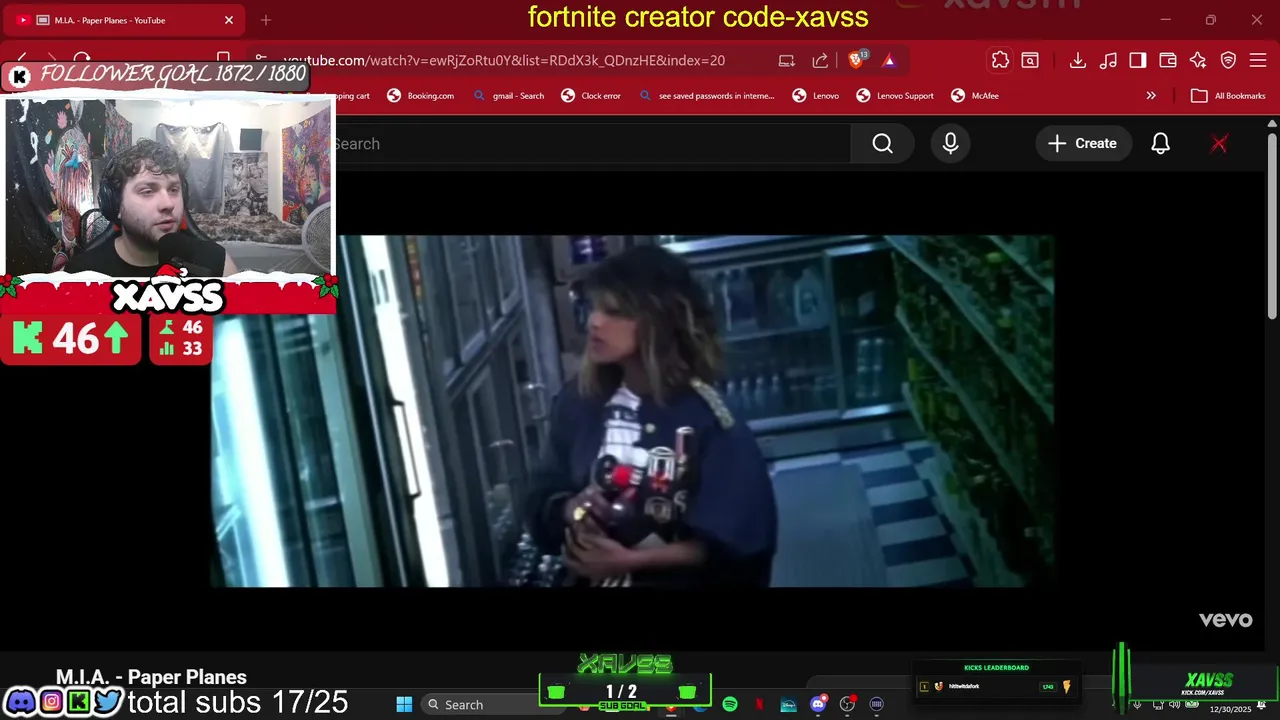Click the Twitter bird icon in overlay
The width and height of the screenshot is (1280, 720).
108,702
